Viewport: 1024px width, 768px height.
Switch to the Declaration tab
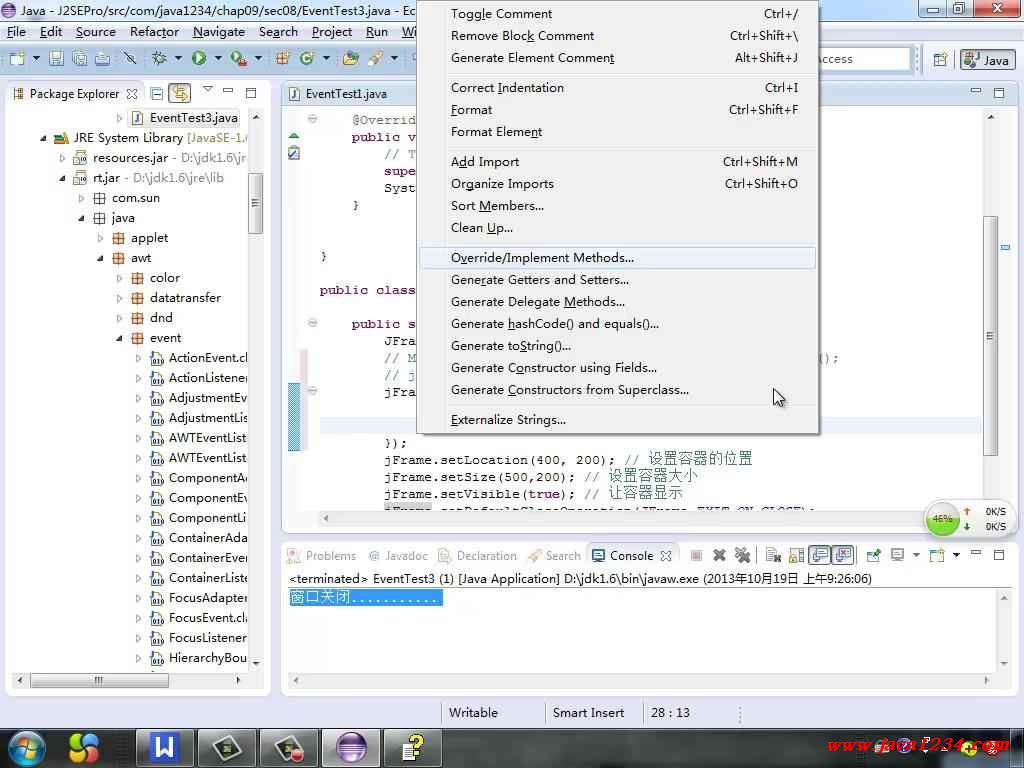477,556
